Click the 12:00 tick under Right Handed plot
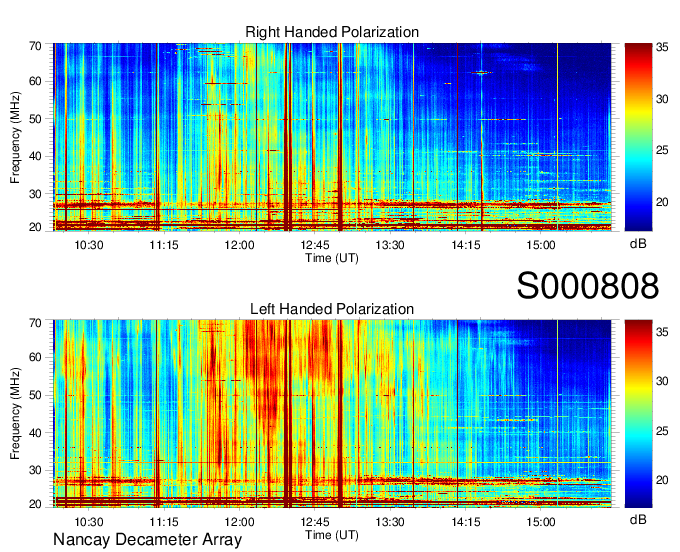Screen dimensions: 680x552 239,245
